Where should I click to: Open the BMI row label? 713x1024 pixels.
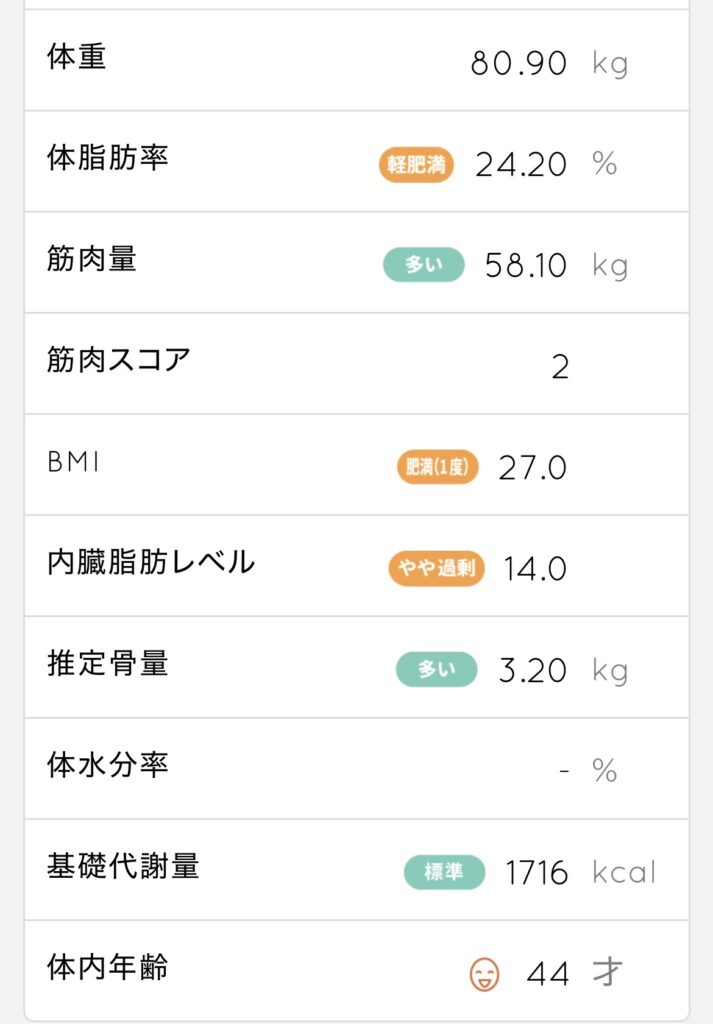tap(75, 462)
